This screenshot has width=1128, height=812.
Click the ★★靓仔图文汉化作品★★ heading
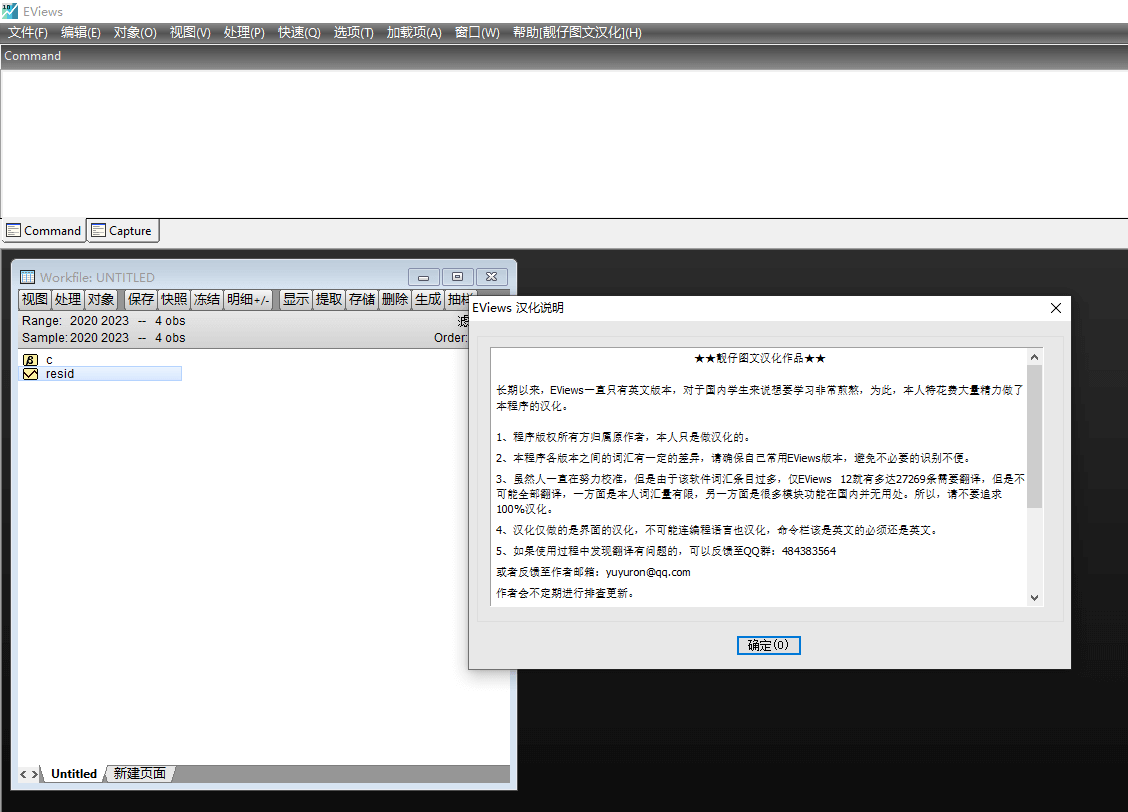click(760, 358)
